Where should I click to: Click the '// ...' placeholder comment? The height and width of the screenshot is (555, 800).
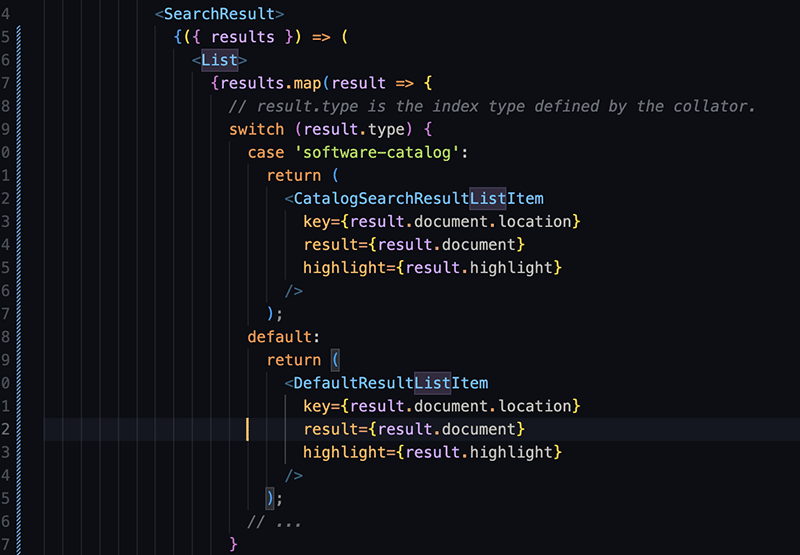point(274,521)
